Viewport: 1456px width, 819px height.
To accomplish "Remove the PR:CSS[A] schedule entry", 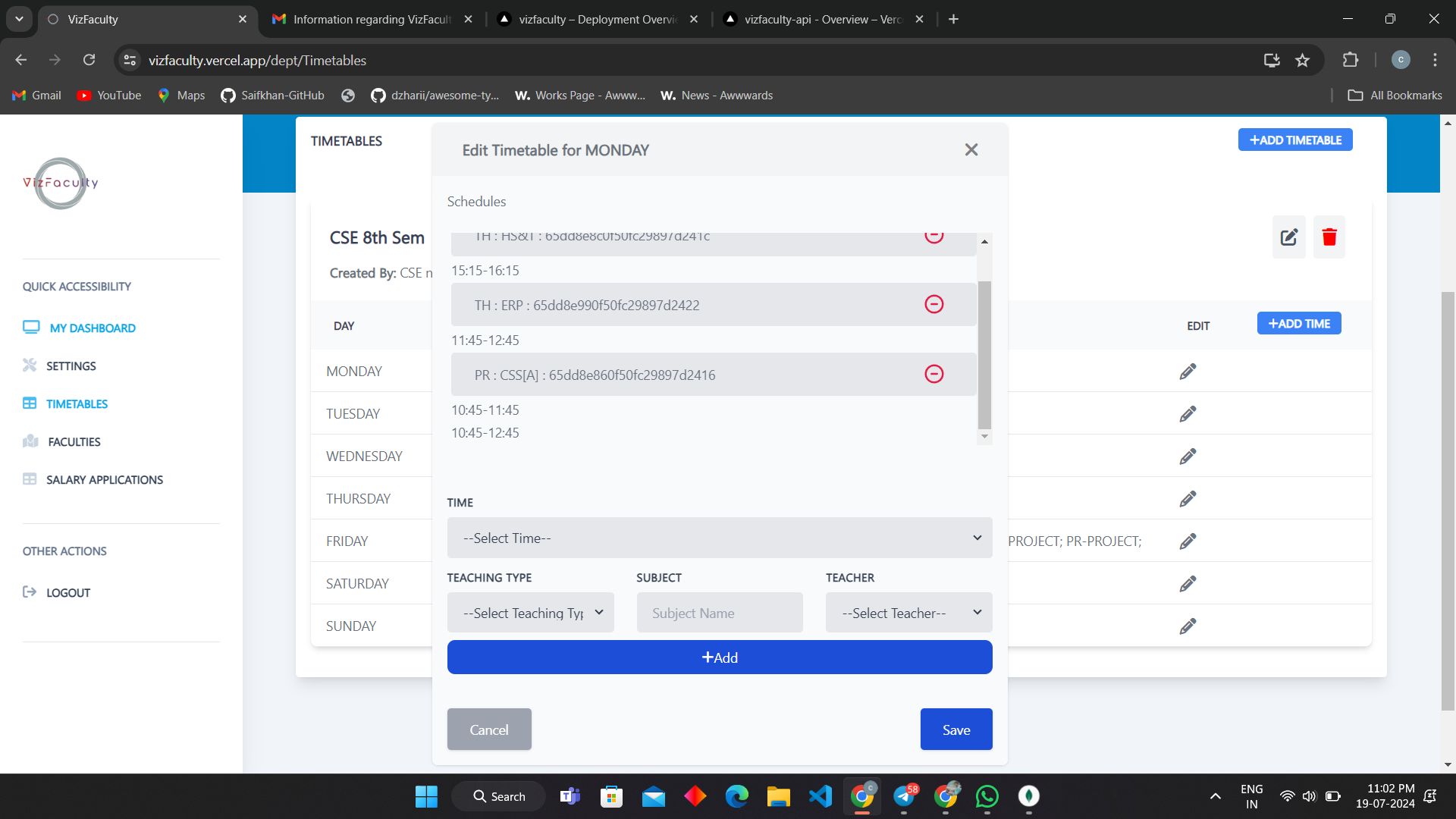I will (x=934, y=374).
